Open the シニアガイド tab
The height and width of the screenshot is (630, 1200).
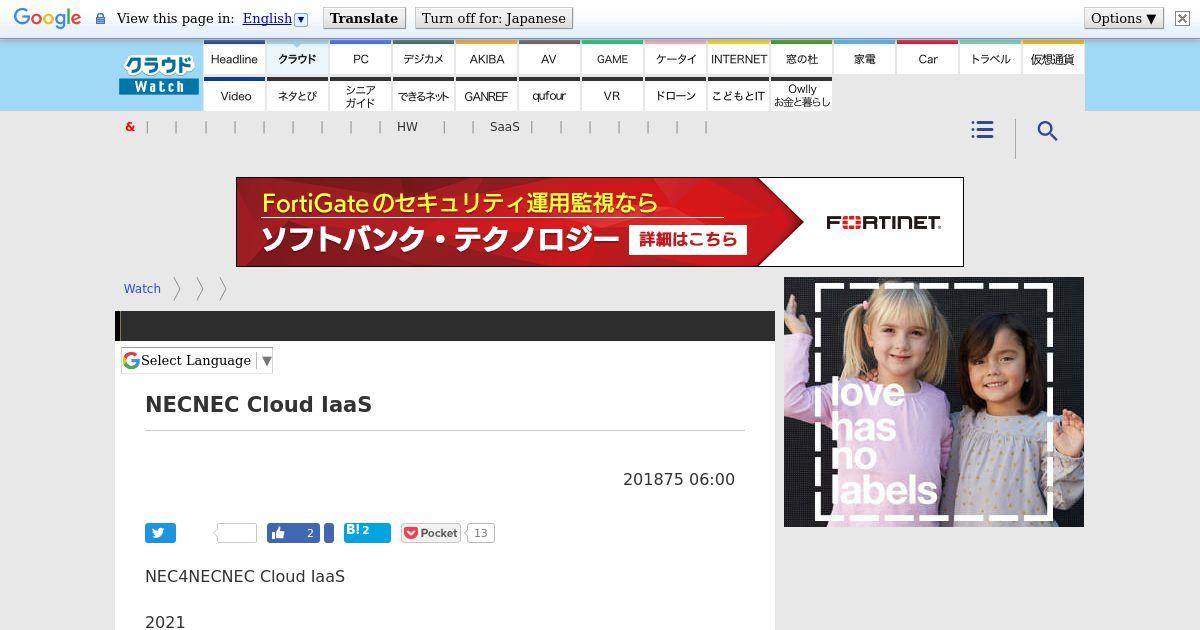(x=360, y=95)
